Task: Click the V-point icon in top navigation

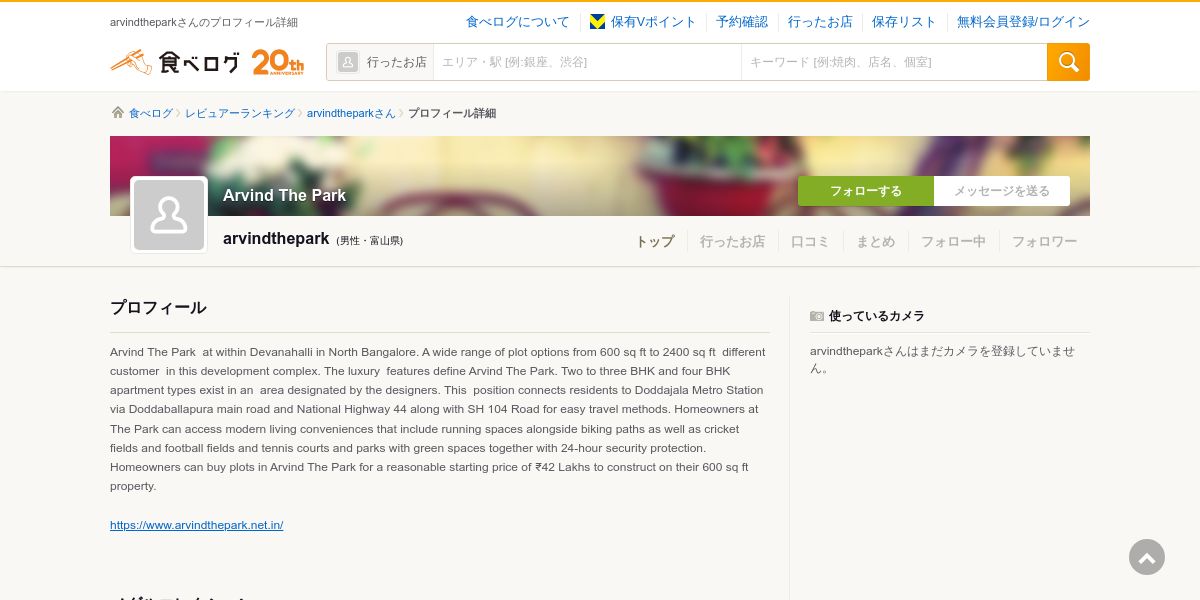Action: point(597,22)
